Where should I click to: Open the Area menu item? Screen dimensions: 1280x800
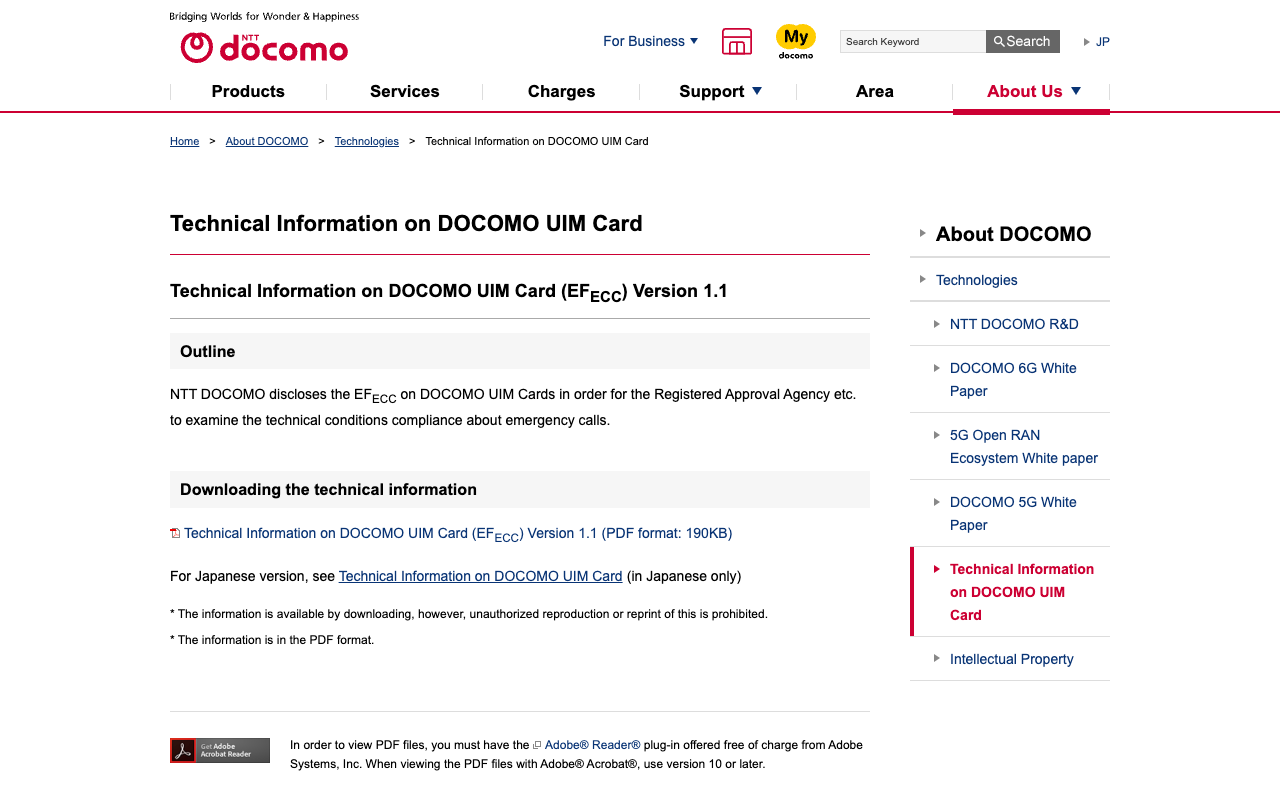pyautogui.click(x=875, y=91)
